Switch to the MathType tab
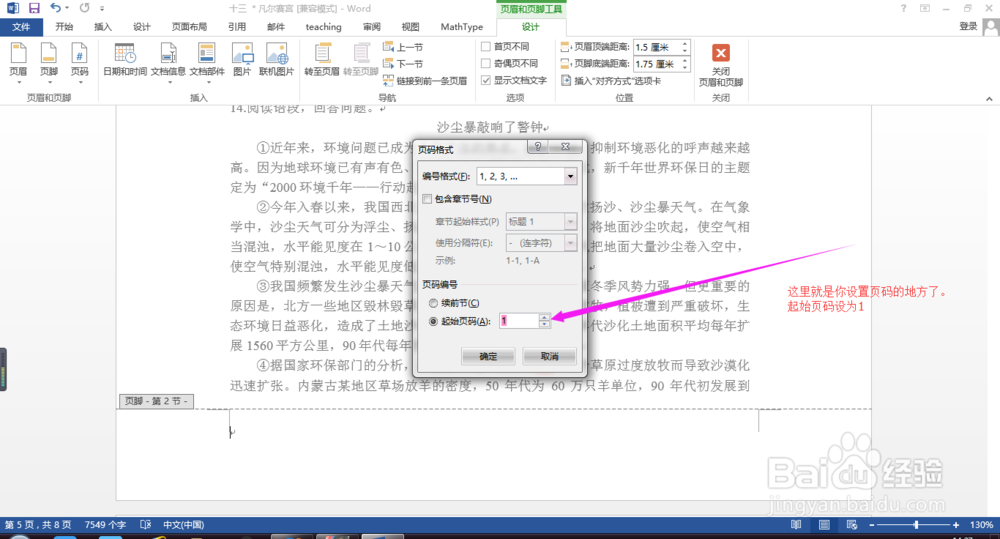The image size is (1000, 539). [462, 27]
